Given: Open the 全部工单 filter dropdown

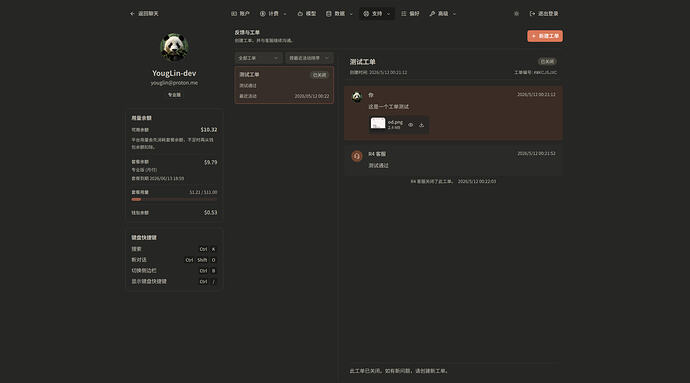Looking at the screenshot, I should [x=258, y=58].
